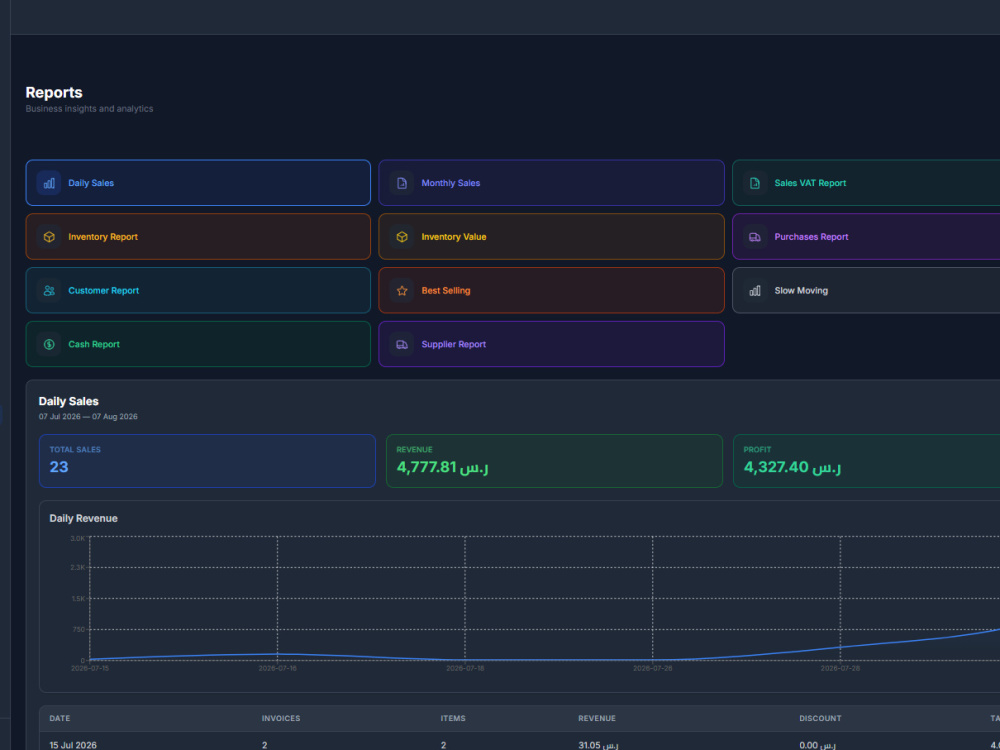This screenshot has height=750, width=1000.
Task: Open the Supplier Report
Action: 551,344
